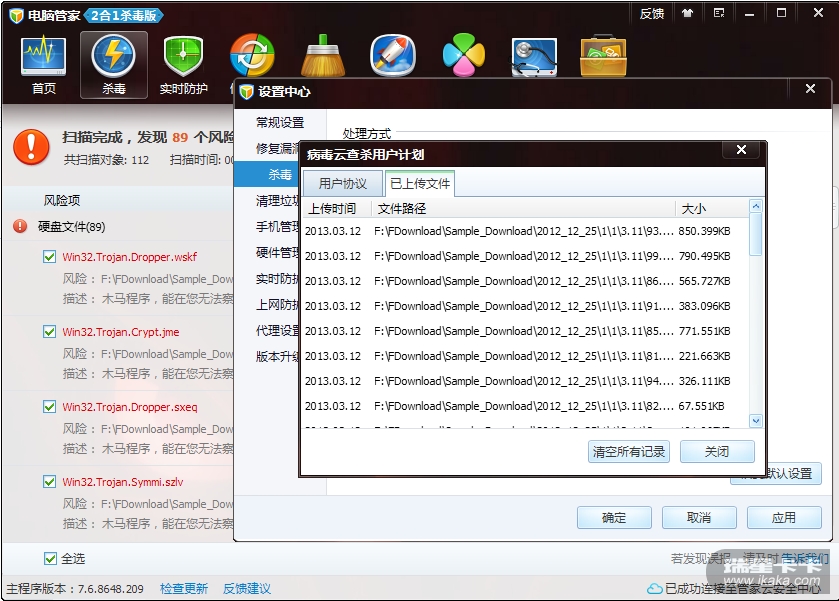This screenshot has height=601, width=839.
Task: Click the 设置中心 shield icon
Action: point(246,92)
